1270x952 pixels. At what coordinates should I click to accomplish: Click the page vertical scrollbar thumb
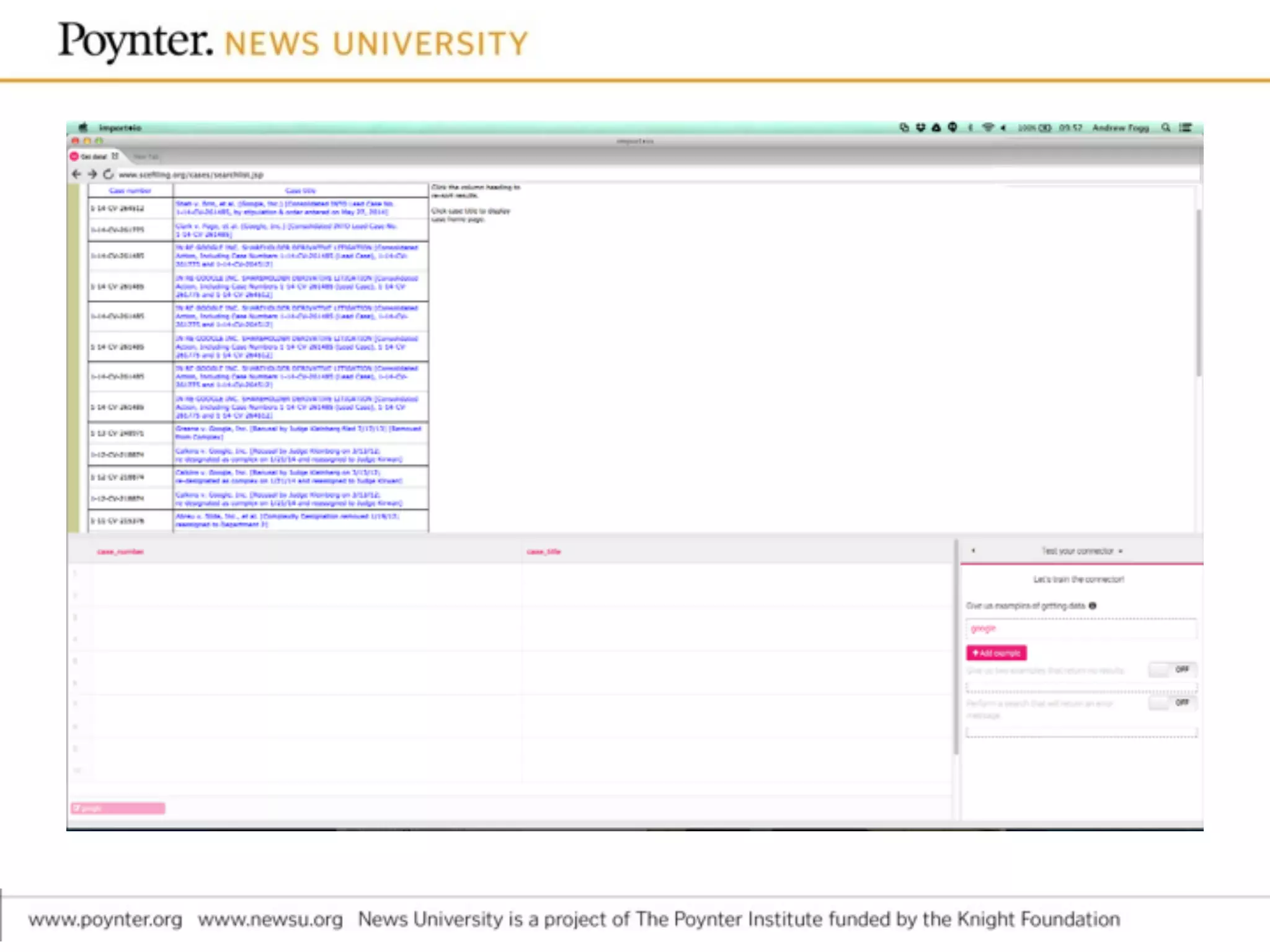click(1199, 291)
